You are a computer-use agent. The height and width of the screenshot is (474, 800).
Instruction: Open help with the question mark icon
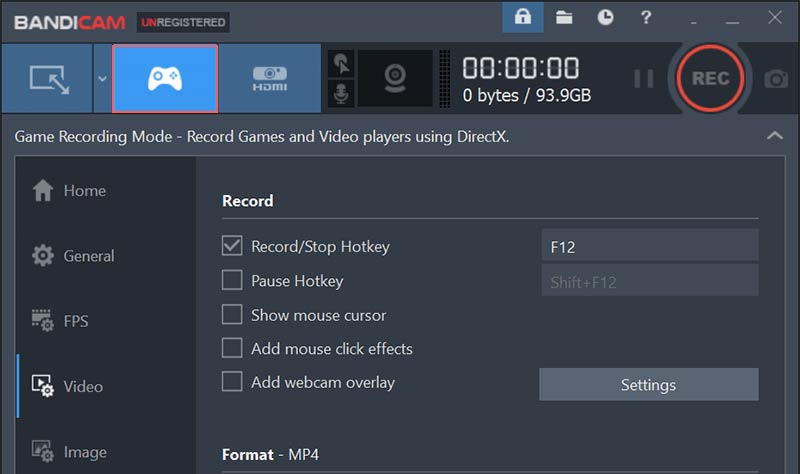coord(646,17)
